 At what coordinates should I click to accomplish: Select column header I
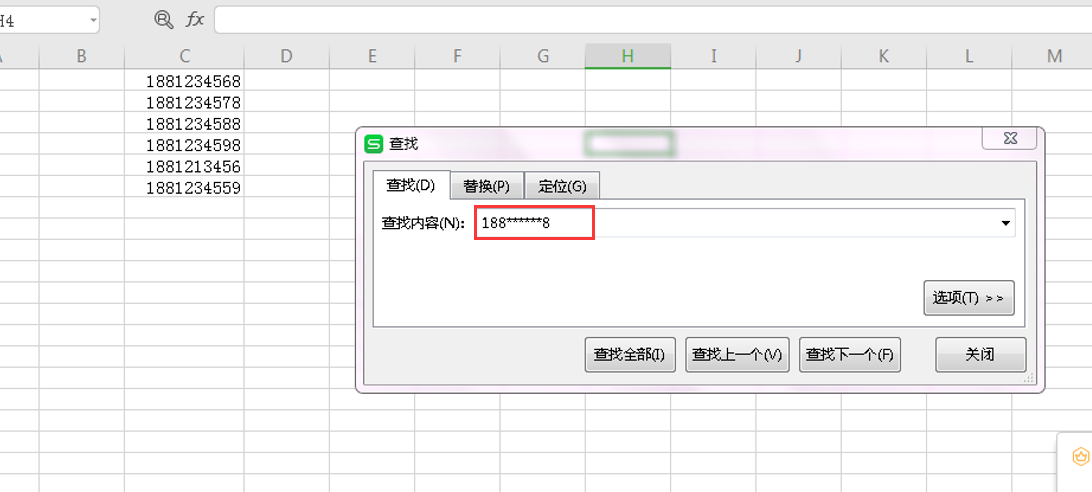(x=713, y=56)
